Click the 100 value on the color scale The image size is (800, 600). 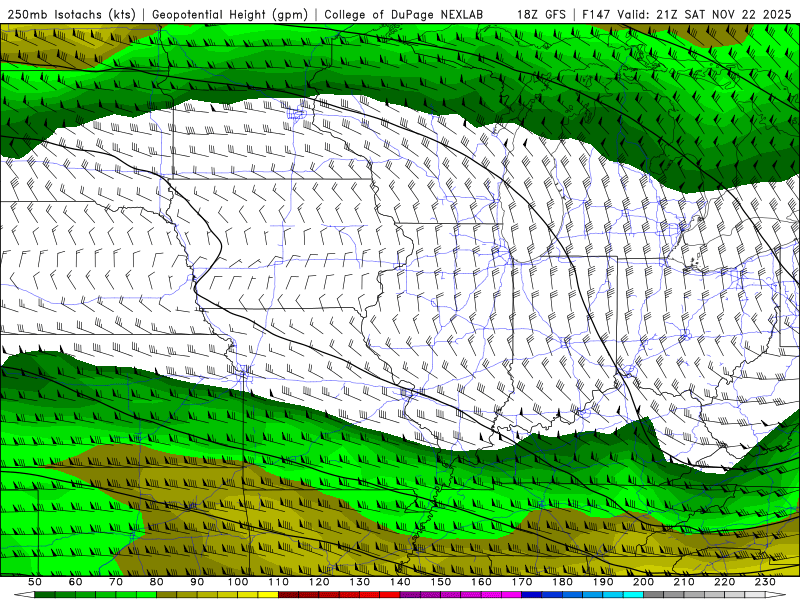pos(238,582)
